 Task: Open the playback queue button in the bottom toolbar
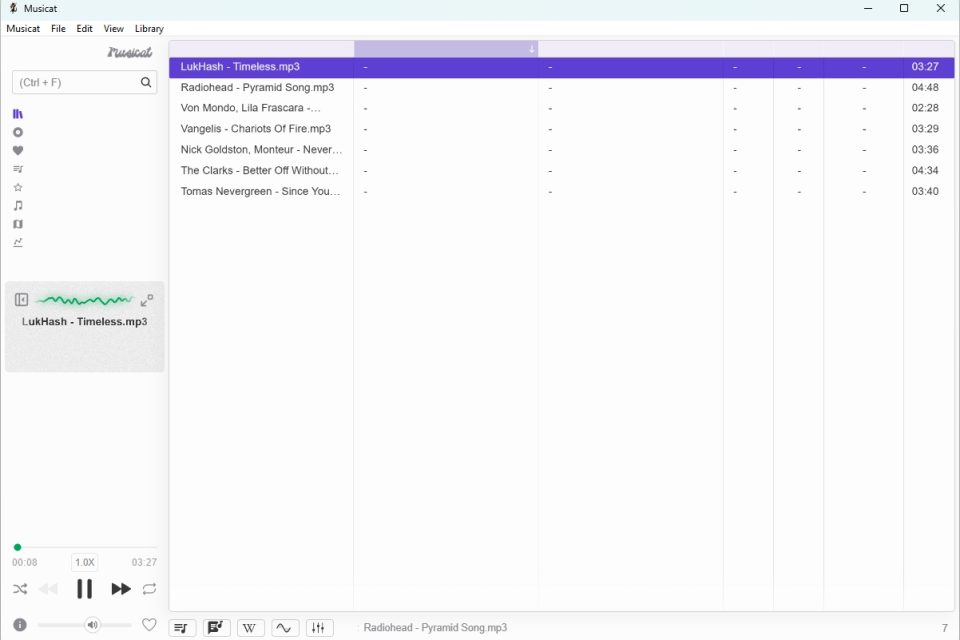[182, 628]
